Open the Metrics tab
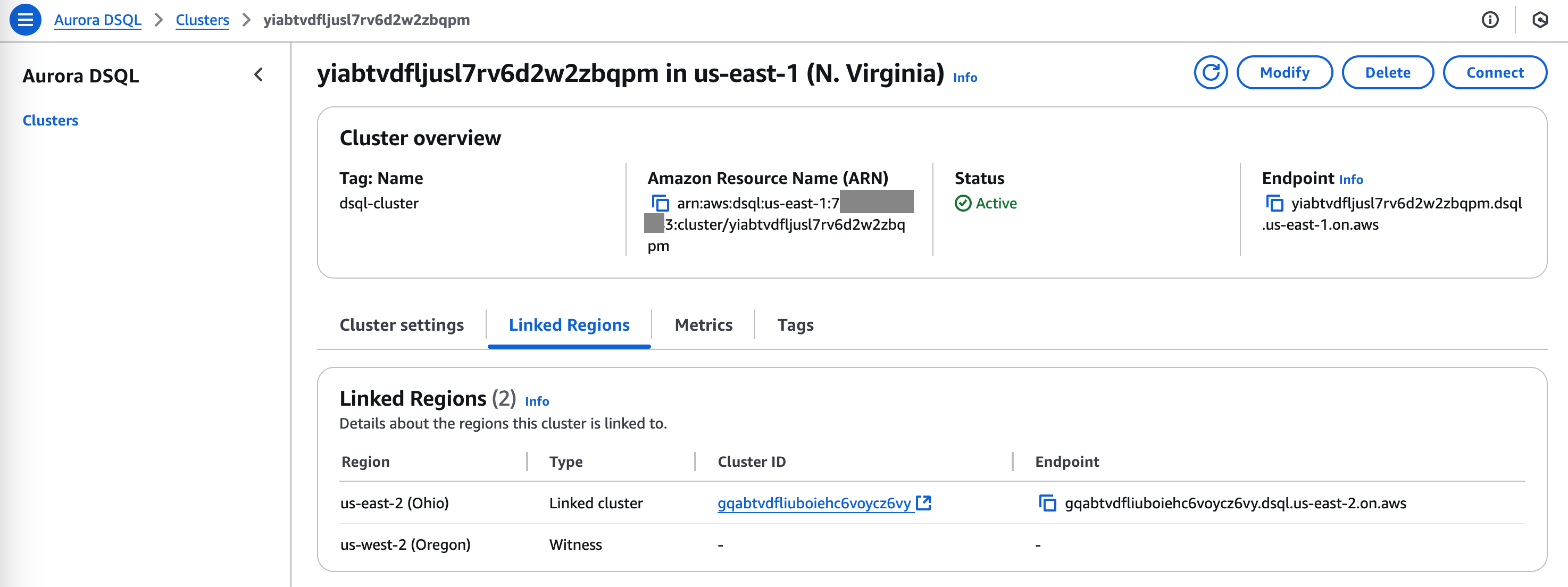This screenshot has width=1568, height=587. pyautogui.click(x=703, y=325)
